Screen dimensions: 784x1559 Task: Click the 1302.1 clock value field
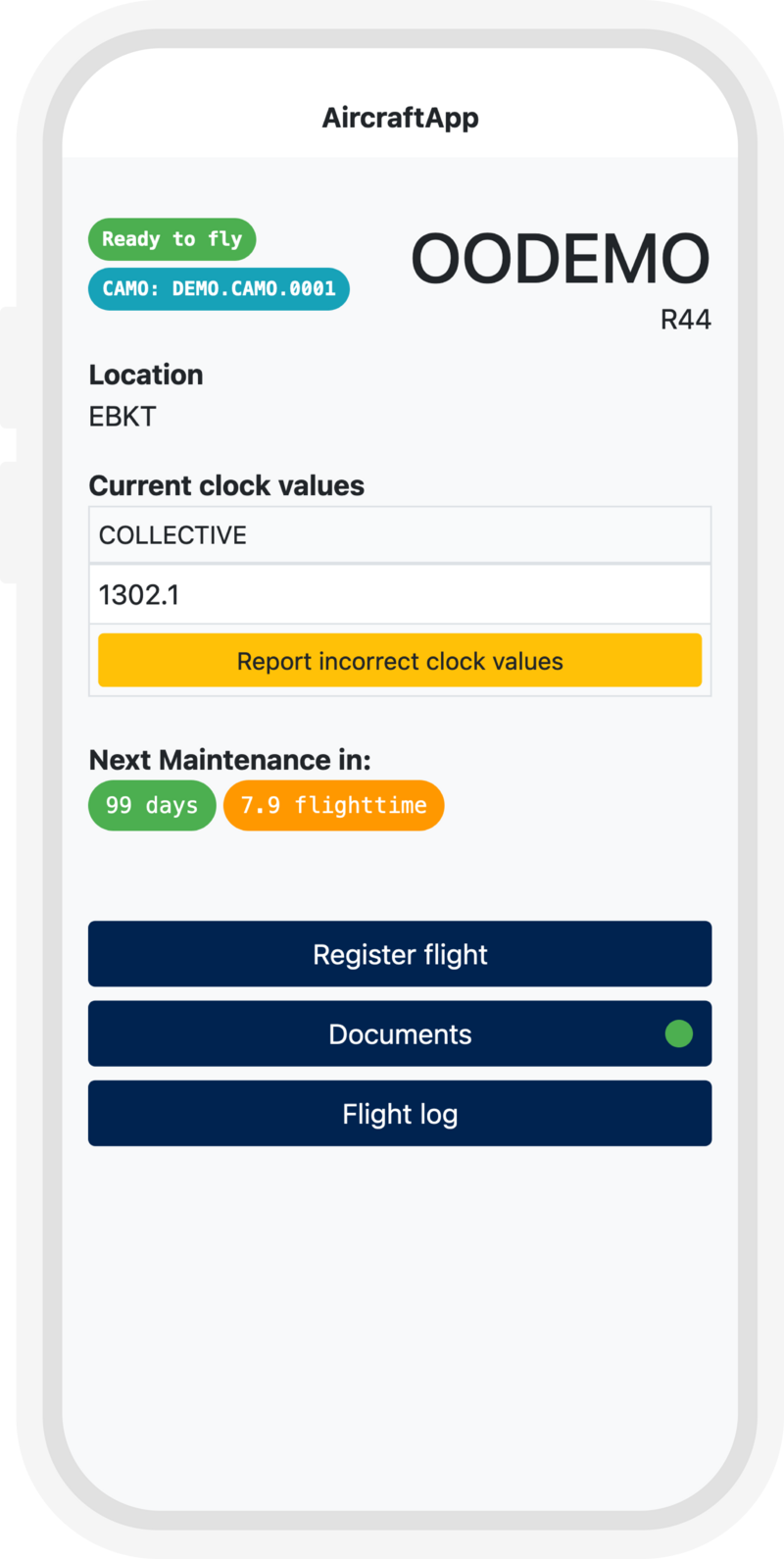coord(400,594)
